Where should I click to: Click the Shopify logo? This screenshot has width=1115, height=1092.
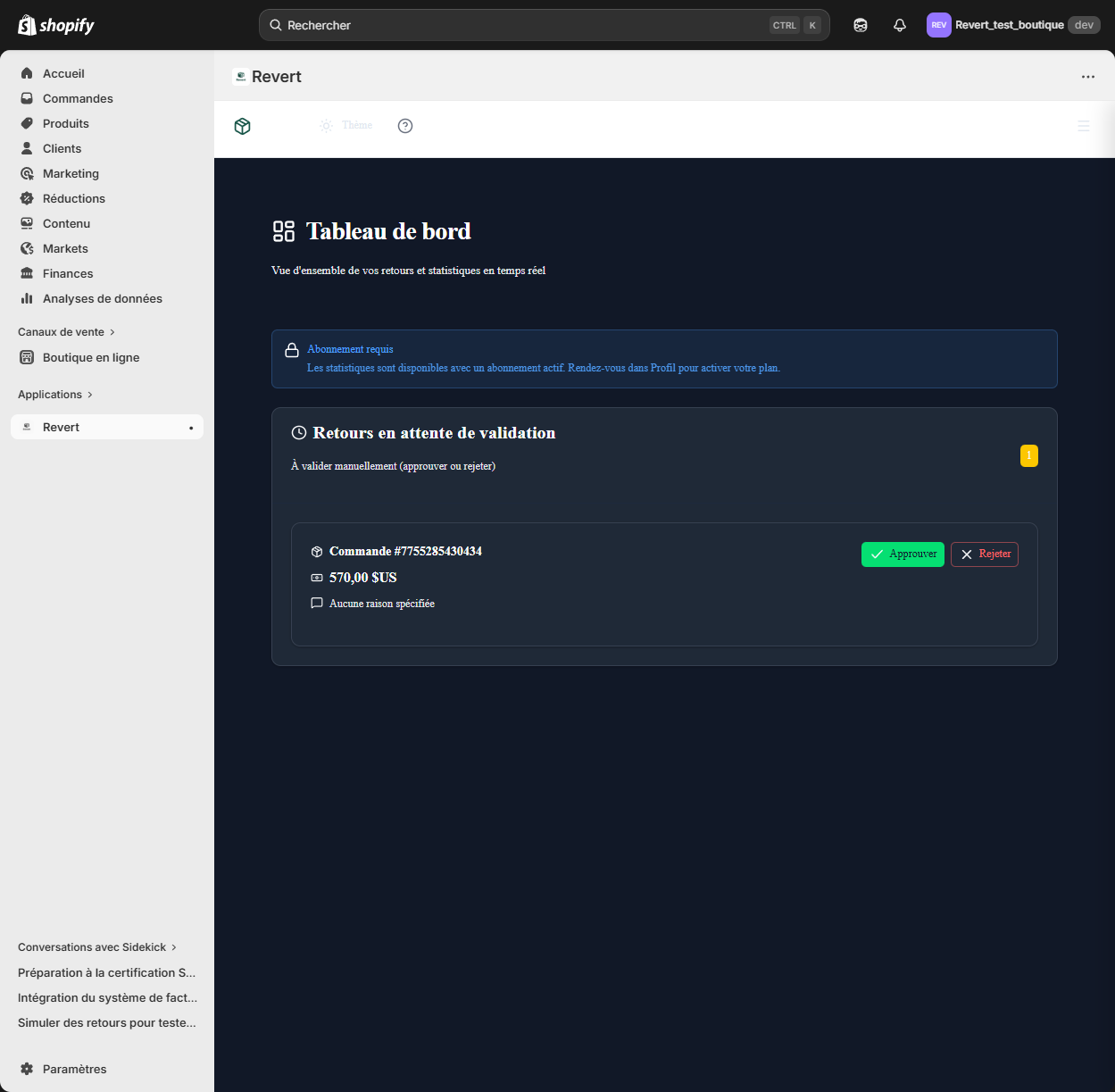(x=56, y=24)
